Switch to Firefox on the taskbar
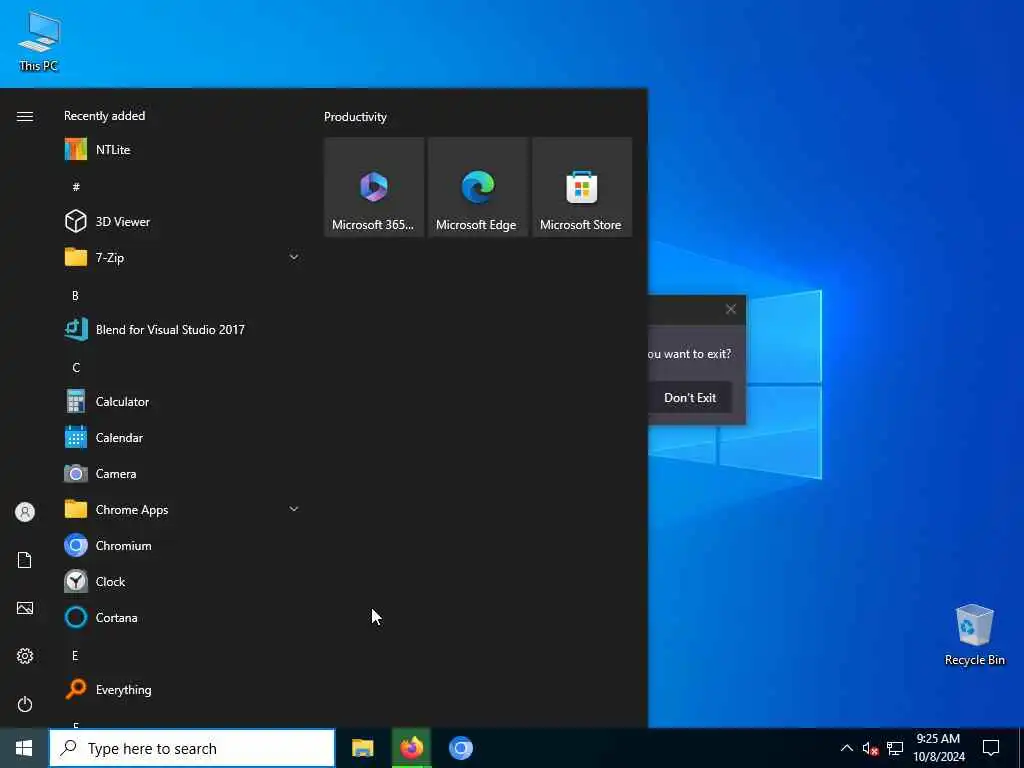Image resolution: width=1024 pixels, height=768 pixels. tap(411, 748)
